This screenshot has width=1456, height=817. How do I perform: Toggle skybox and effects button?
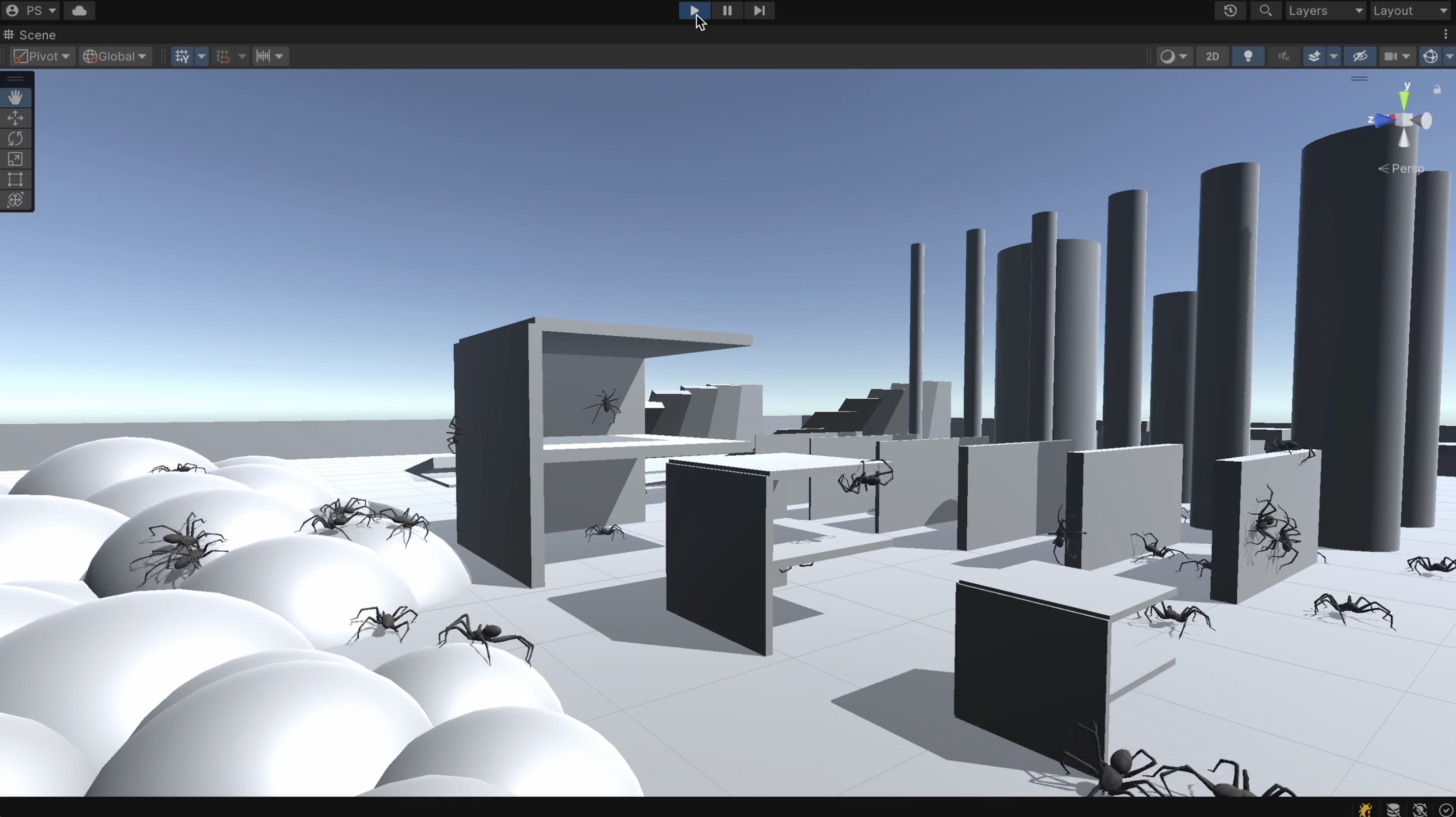pyautogui.click(x=1314, y=56)
